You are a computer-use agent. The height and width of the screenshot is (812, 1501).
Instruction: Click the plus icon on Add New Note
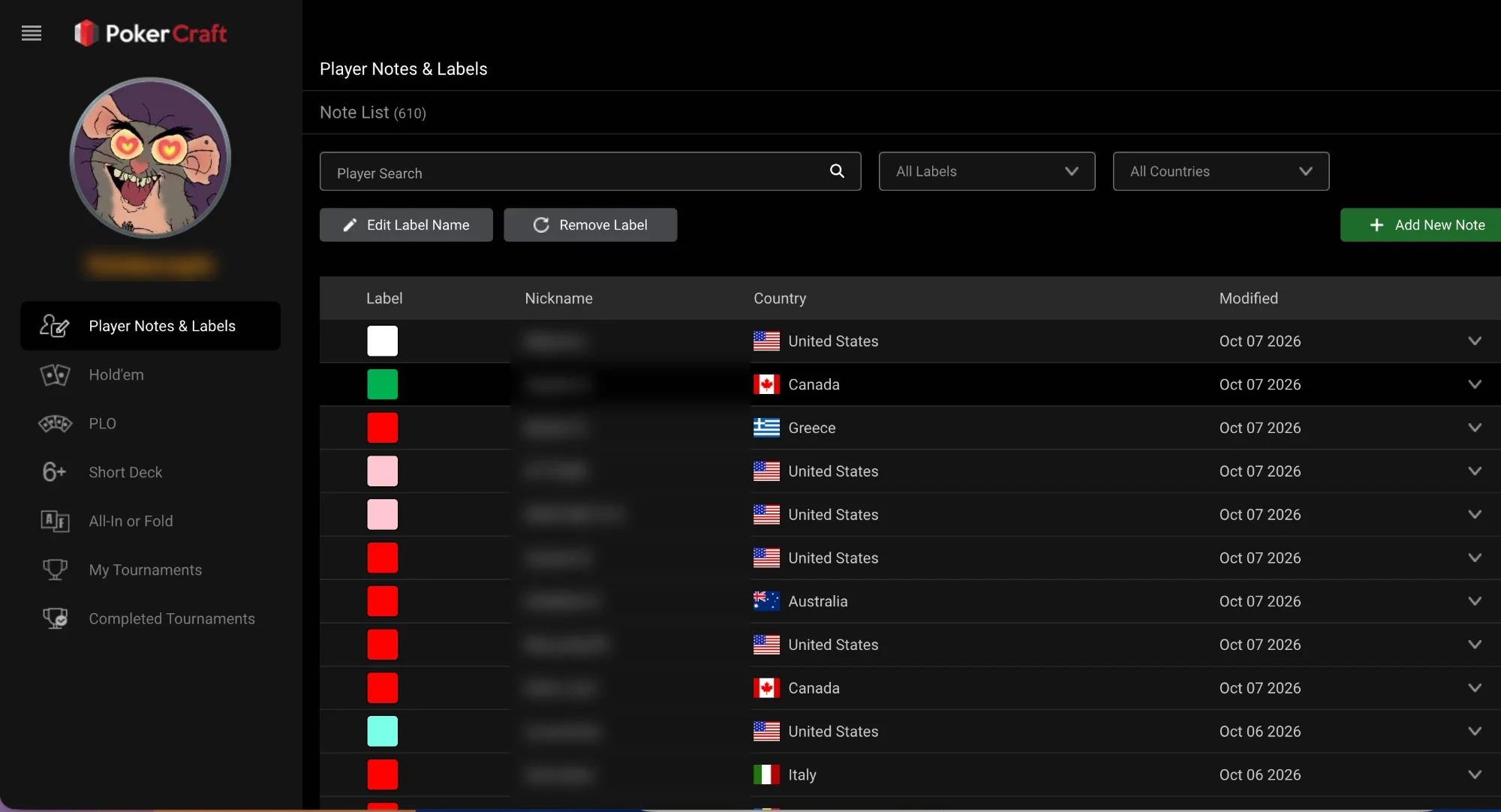pyautogui.click(x=1376, y=225)
